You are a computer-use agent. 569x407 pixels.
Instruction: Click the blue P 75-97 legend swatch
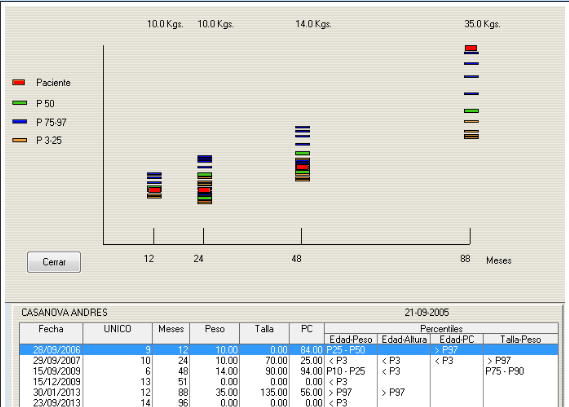19,122
